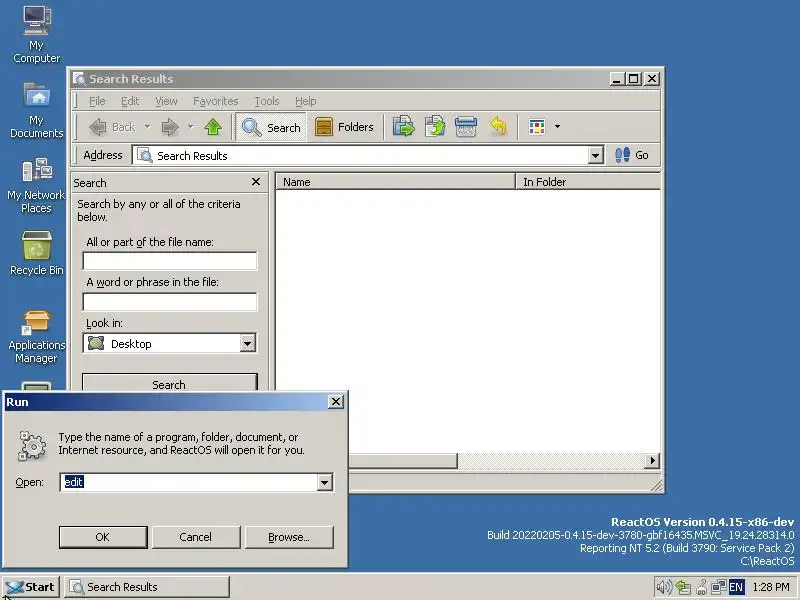800x600 pixels.
Task: Select My Network Places icon
Action: [36, 185]
